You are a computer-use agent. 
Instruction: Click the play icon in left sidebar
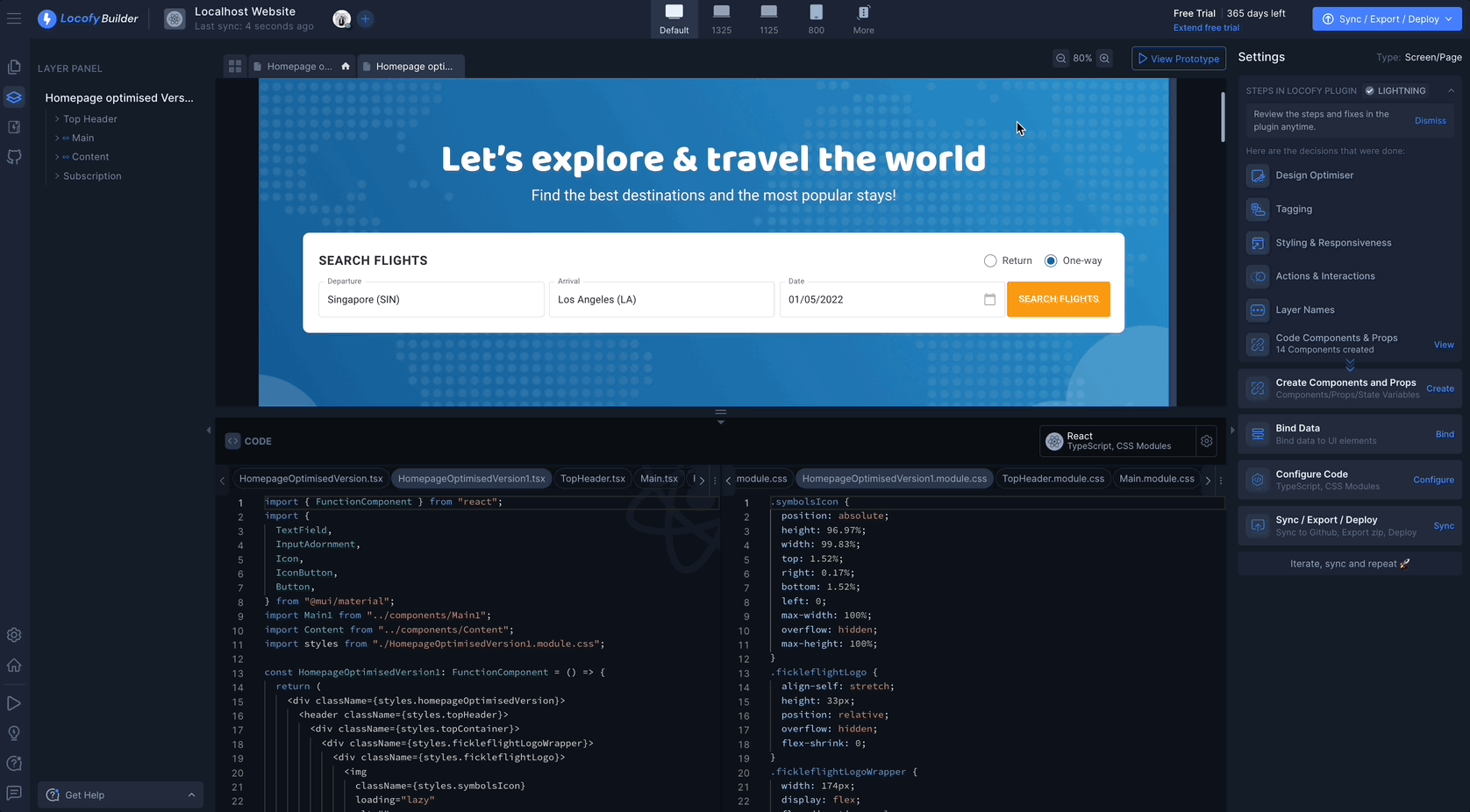[14, 703]
